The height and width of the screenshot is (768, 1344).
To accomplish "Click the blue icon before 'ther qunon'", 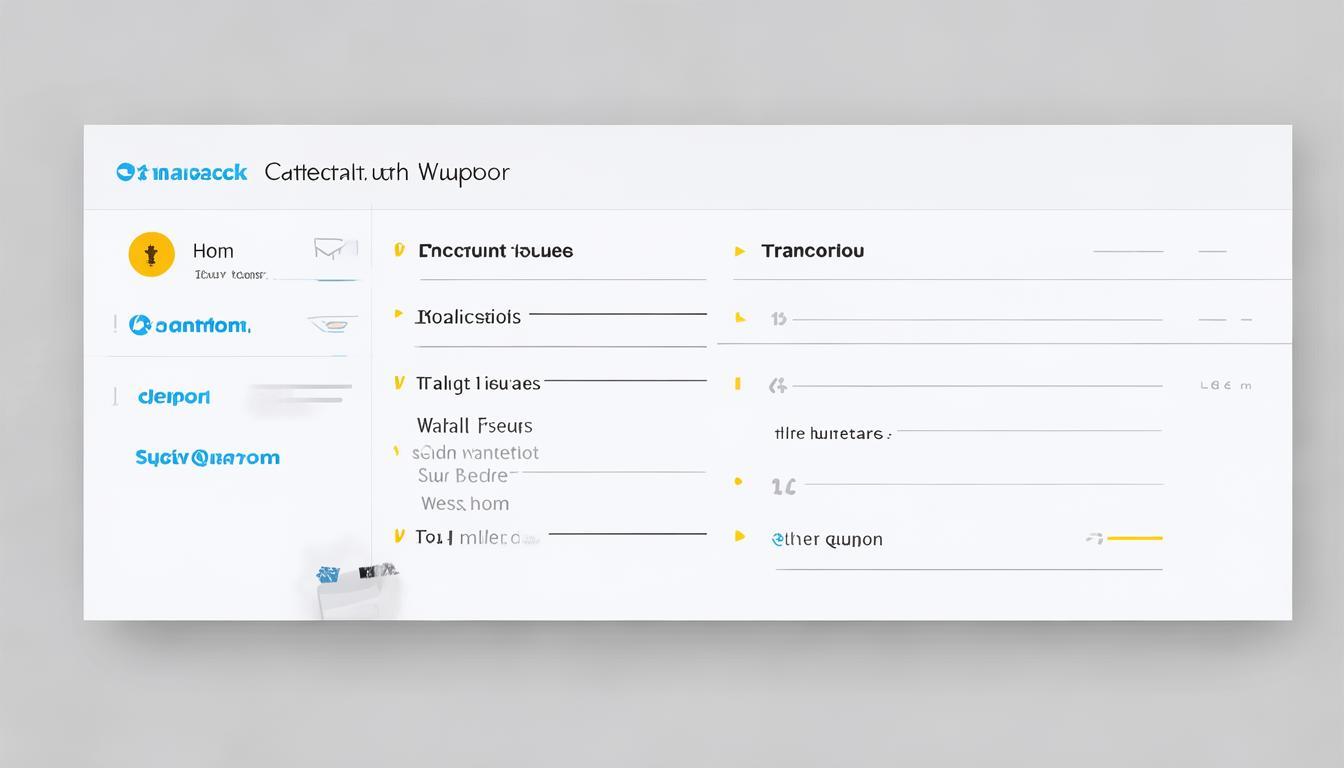I will coord(777,539).
